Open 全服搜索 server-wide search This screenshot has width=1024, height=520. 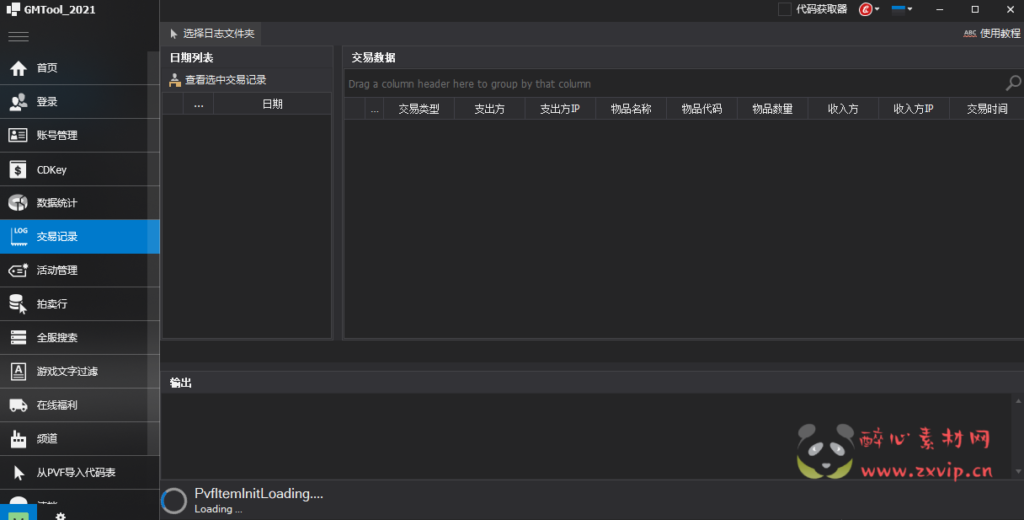pyautogui.click(x=80, y=338)
